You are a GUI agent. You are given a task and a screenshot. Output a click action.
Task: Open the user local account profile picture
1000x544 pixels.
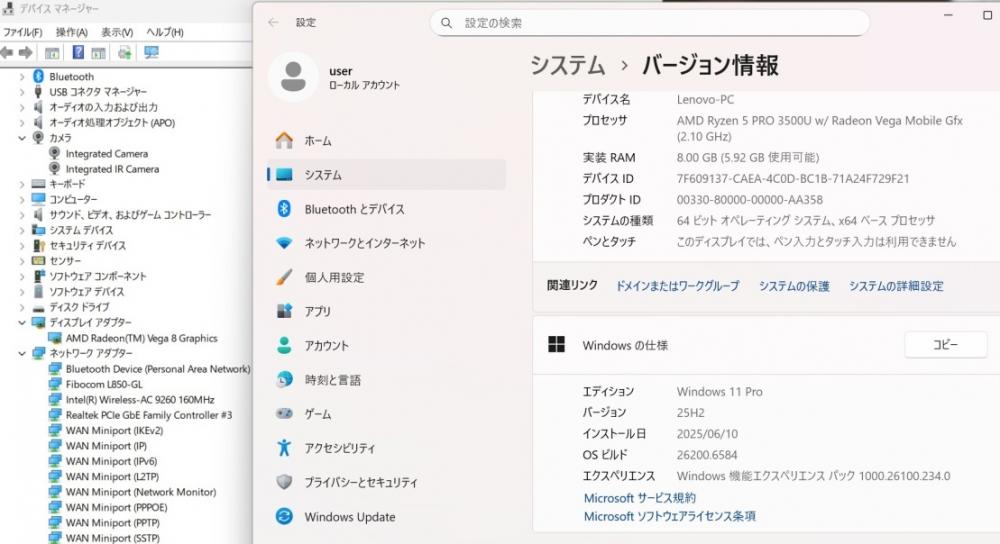tap(293, 77)
